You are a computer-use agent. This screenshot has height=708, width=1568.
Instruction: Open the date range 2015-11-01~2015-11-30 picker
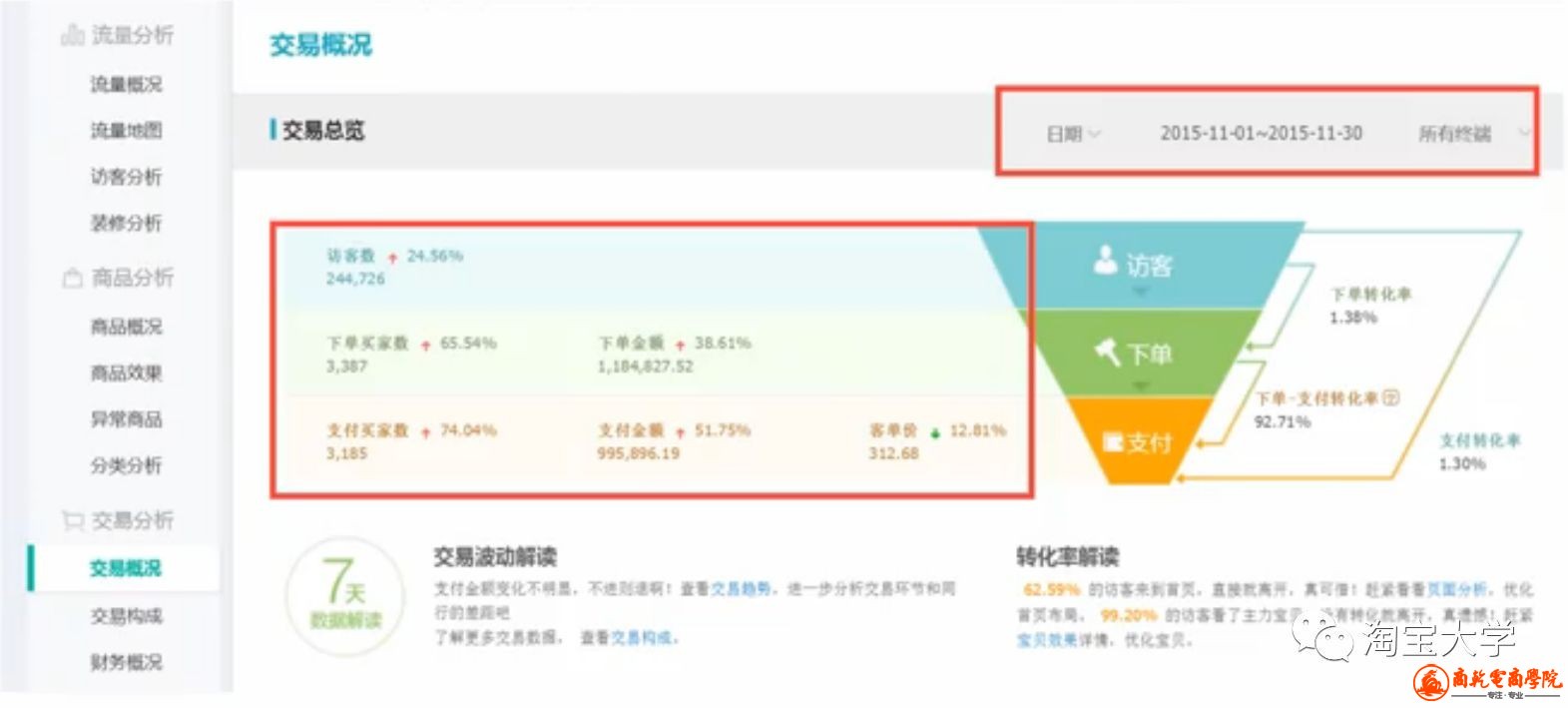pos(1261,134)
